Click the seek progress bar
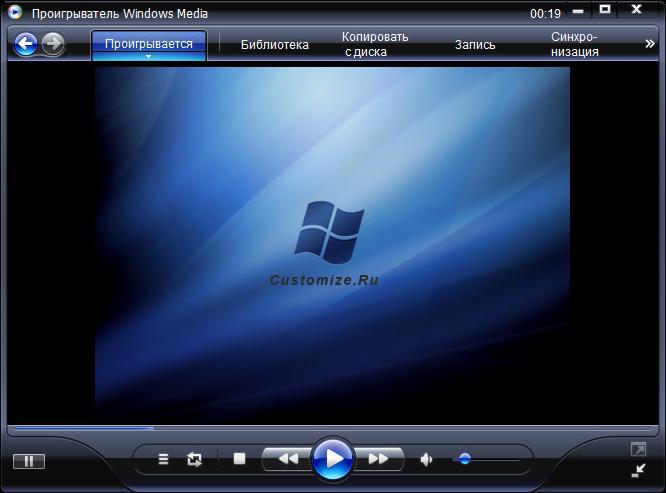The width and height of the screenshot is (666, 493). click(x=333, y=428)
